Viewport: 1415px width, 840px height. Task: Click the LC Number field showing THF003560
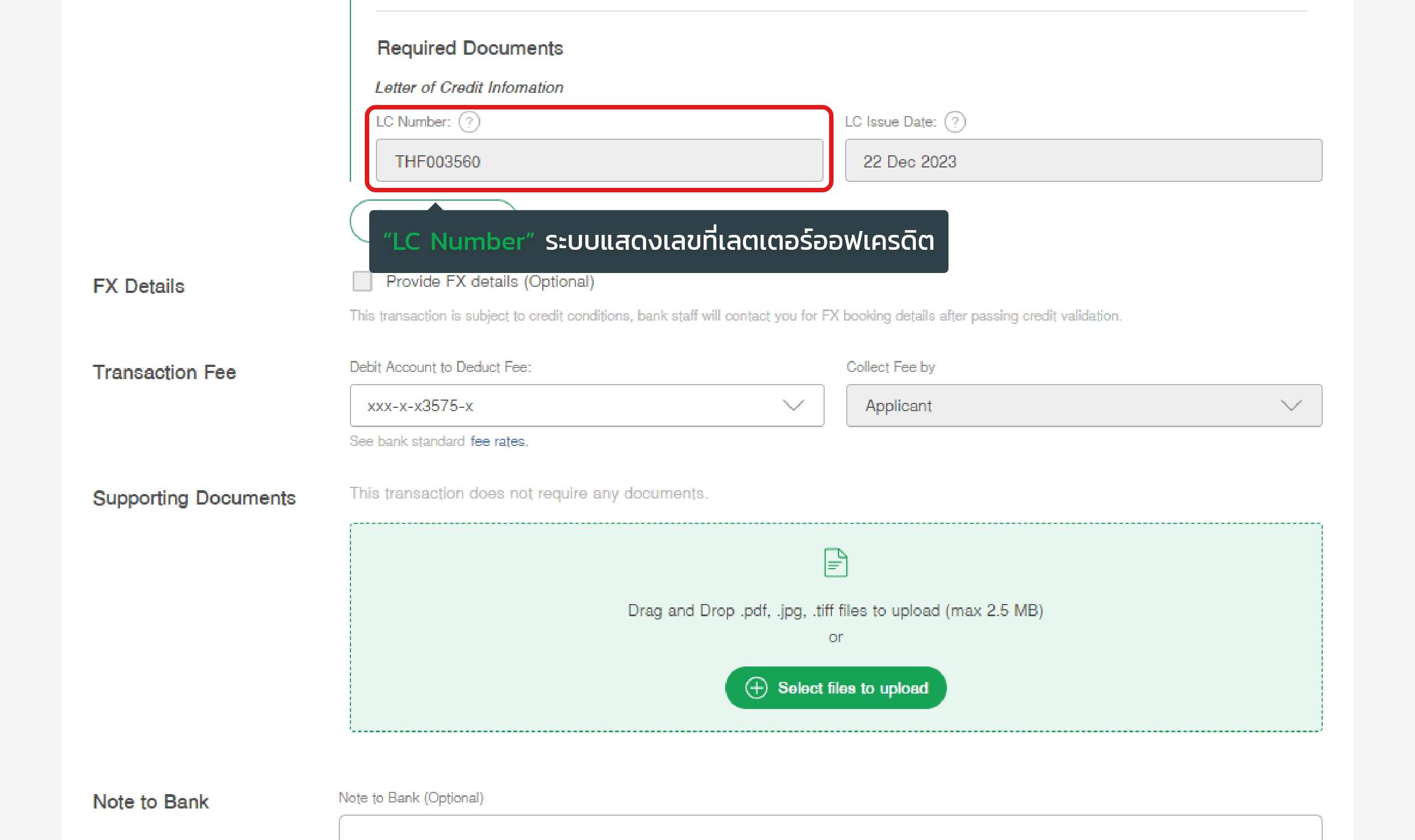click(x=599, y=161)
